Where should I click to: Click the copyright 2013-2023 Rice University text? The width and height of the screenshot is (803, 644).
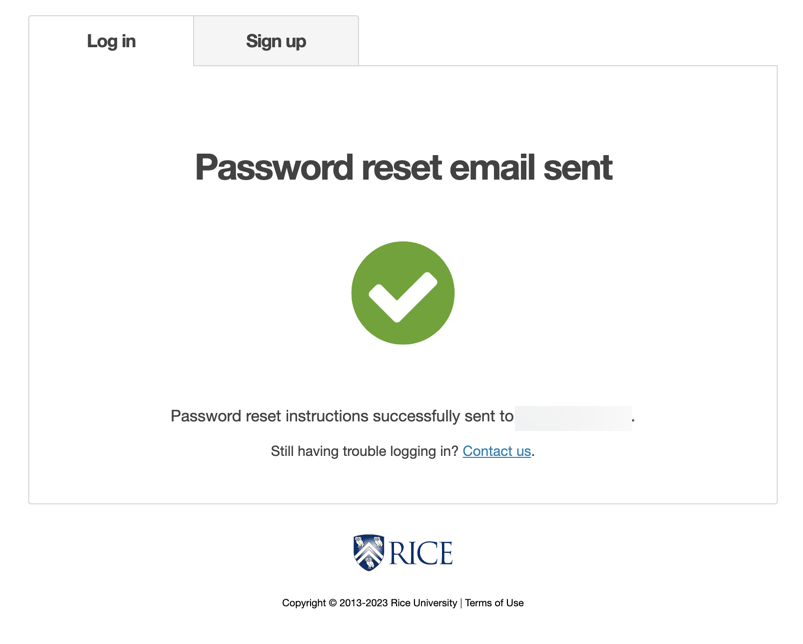pyautogui.click(x=367, y=602)
